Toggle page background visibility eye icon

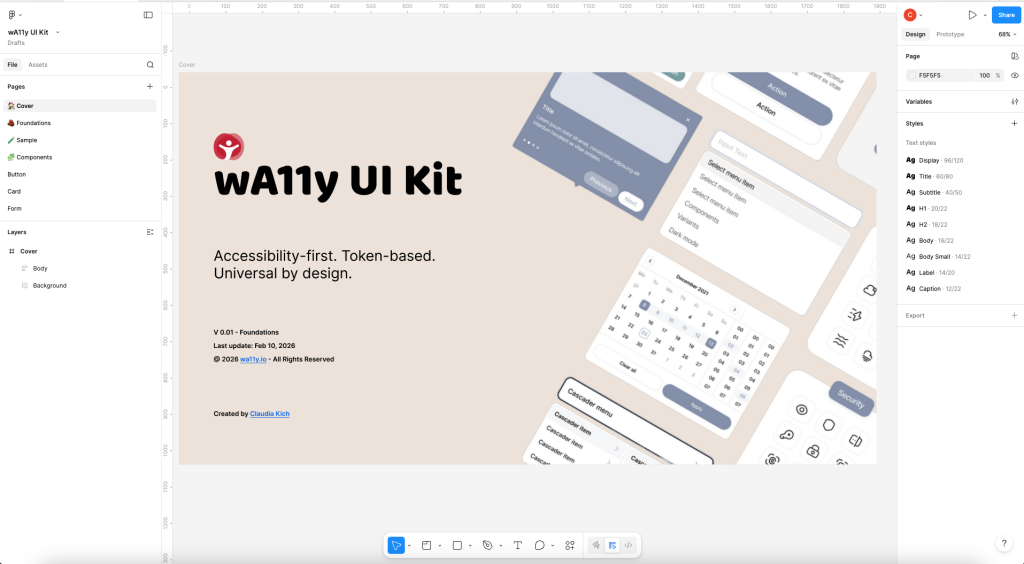point(1014,75)
